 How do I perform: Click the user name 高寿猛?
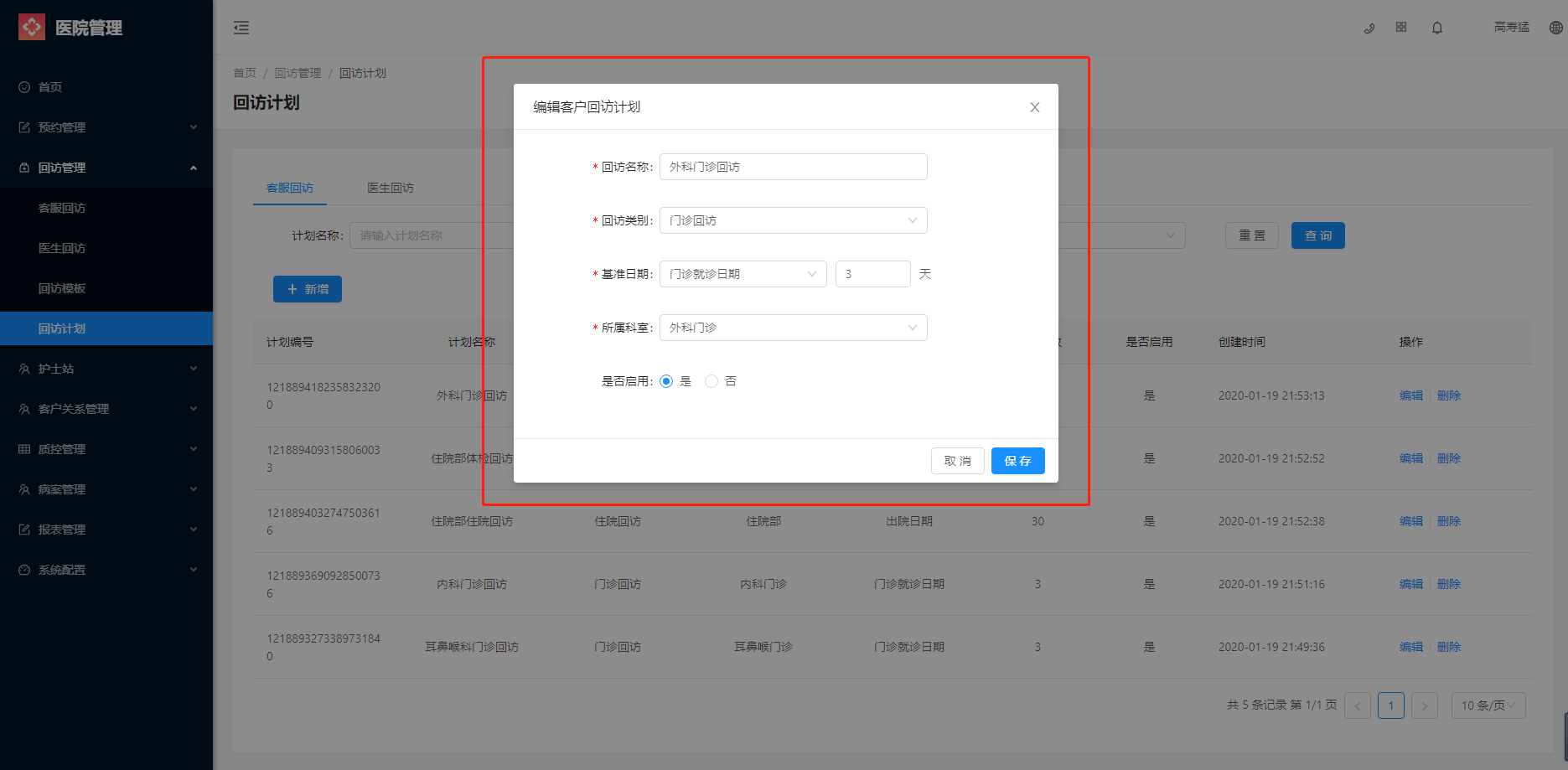pyautogui.click(x=1512, y=27)
